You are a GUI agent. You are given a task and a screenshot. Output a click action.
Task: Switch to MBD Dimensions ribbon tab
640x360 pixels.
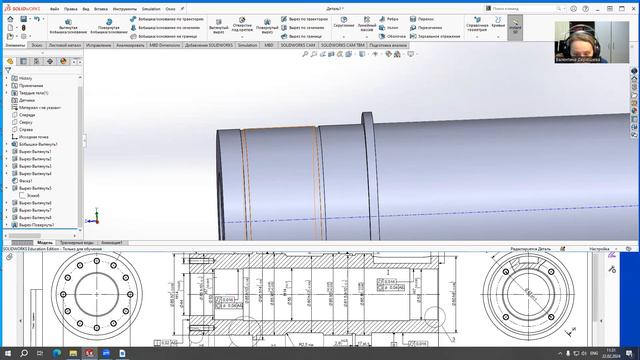164,45
